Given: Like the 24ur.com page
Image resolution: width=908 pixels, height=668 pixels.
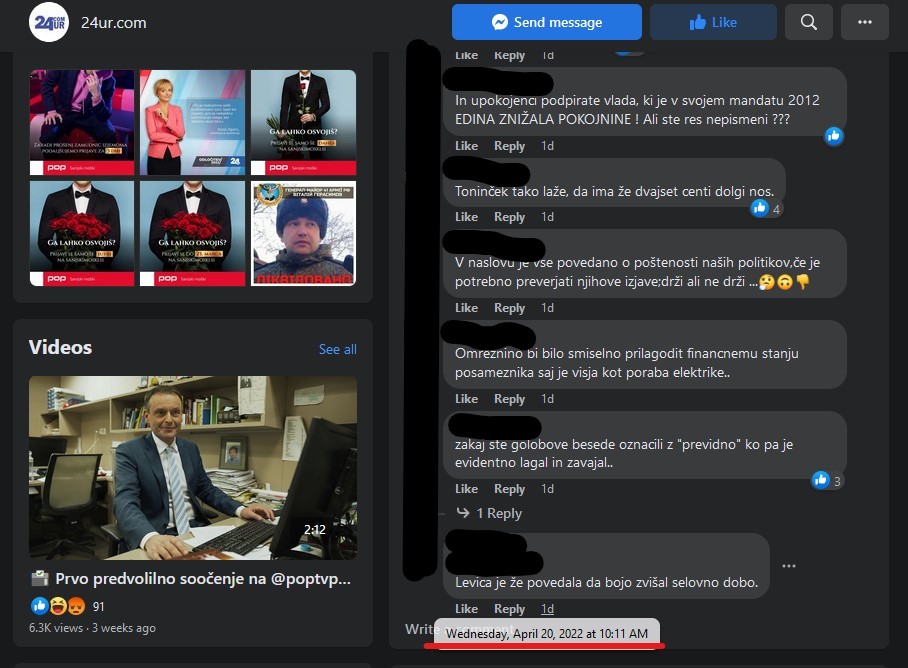Looking at the screenshot, I should [713, 22].
